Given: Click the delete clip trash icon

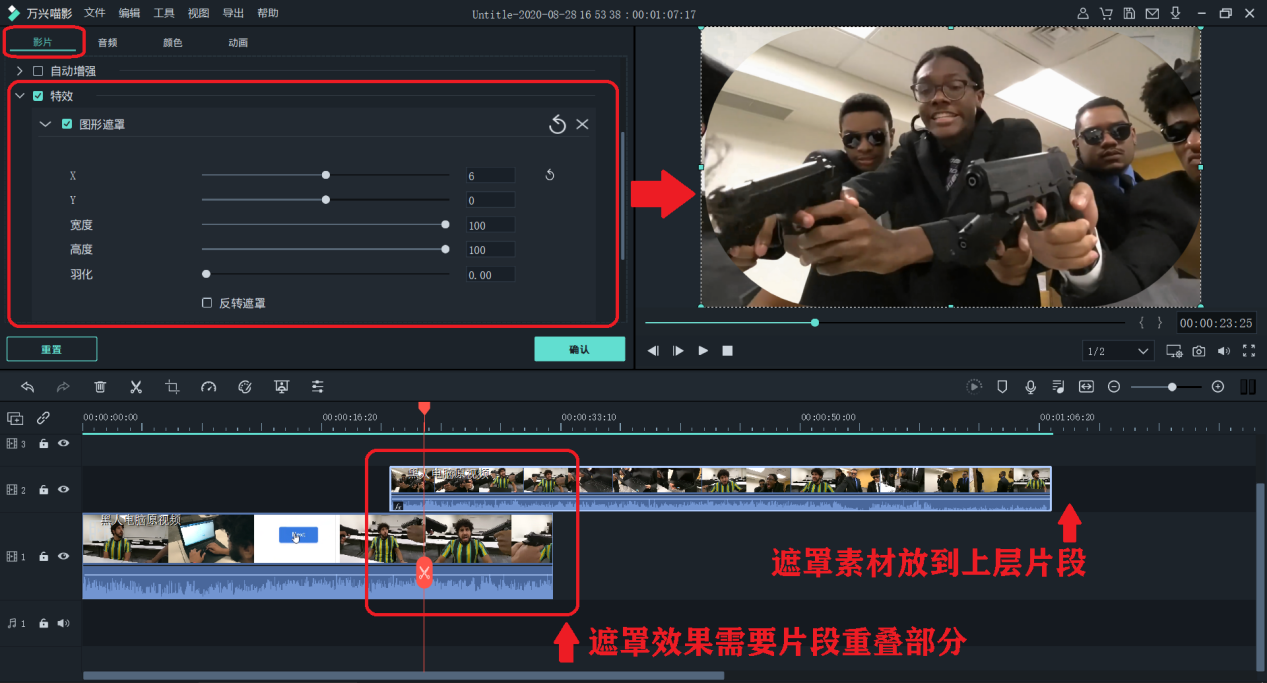Looking at the screenshot, I should click(x=100, y=387).
